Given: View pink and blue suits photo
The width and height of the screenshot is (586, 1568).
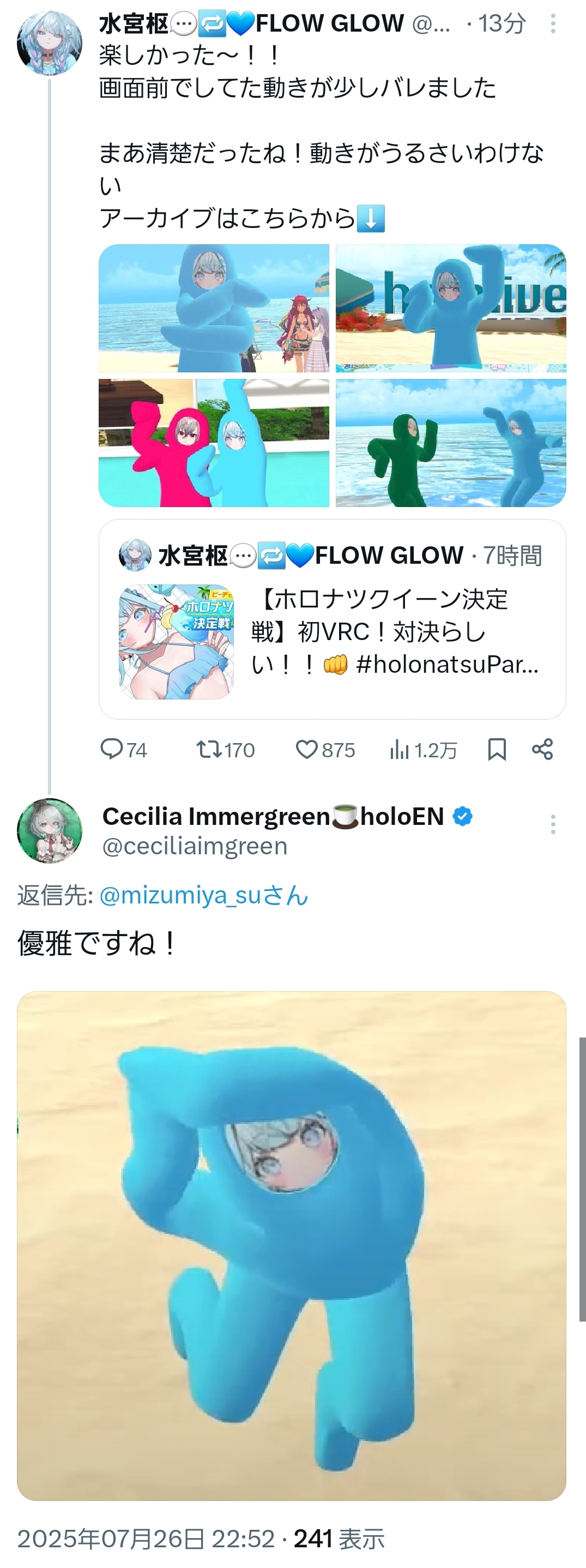Looking at the screenshot, I should pos(214,443).
